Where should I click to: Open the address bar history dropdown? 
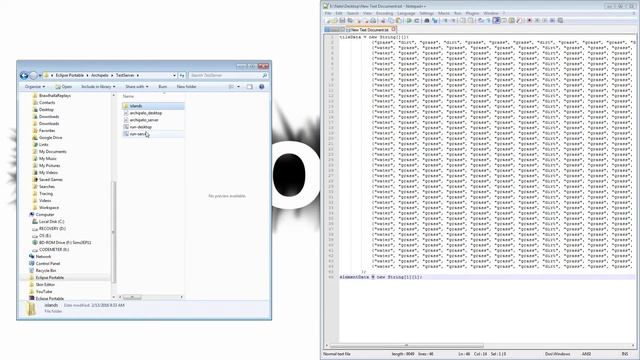174,76
